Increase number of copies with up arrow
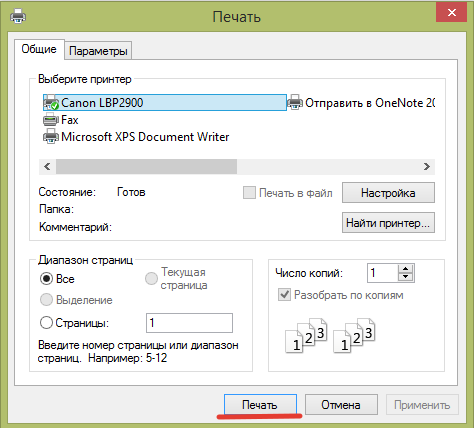The image size is (474, 428). tap(406, 269)
